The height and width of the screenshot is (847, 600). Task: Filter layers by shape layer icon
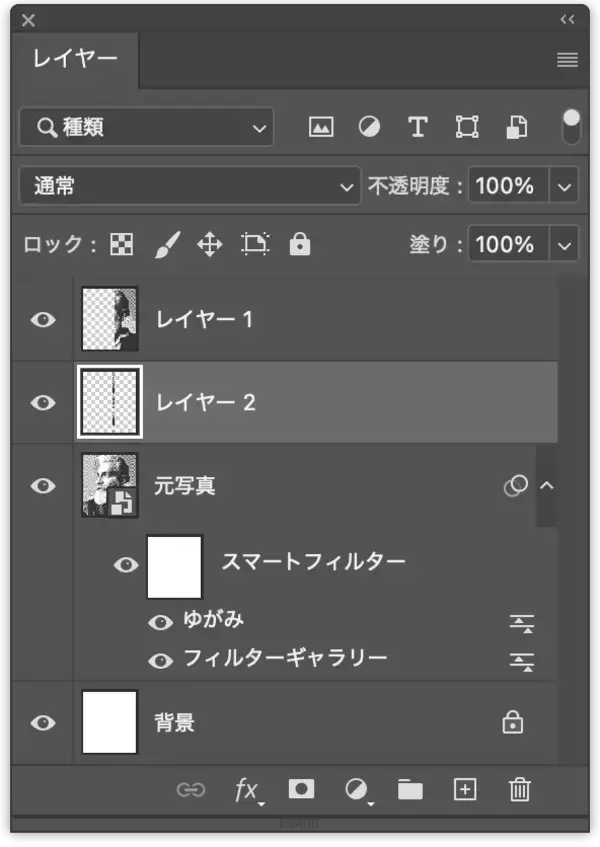(467, 127)
